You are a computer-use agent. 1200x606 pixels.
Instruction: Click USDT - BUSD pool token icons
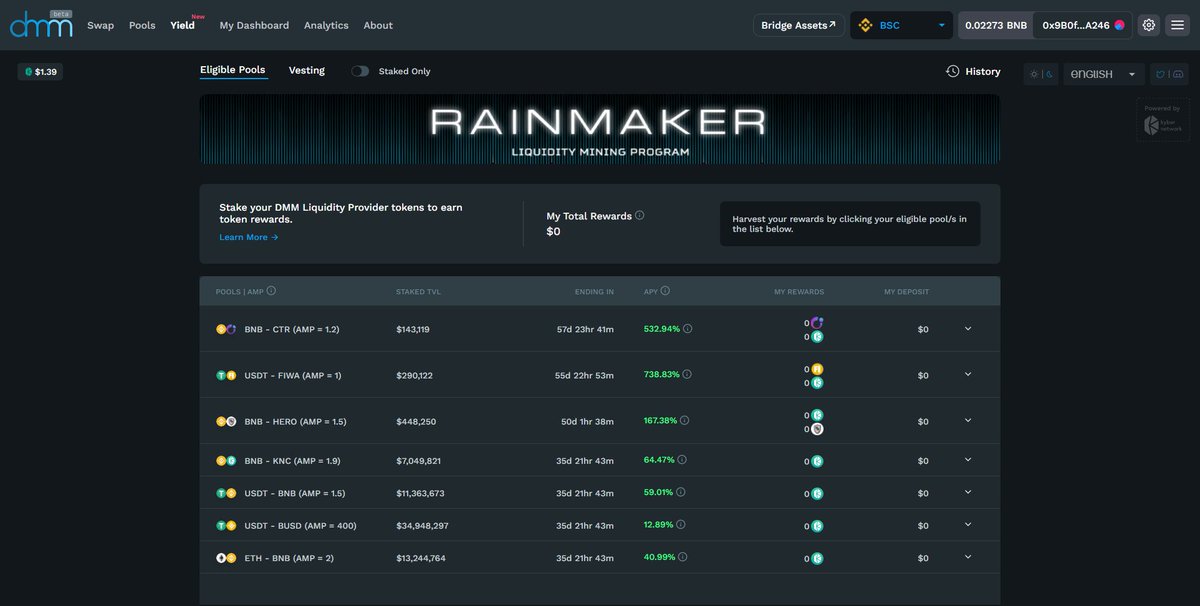click(x=226, y=525)
